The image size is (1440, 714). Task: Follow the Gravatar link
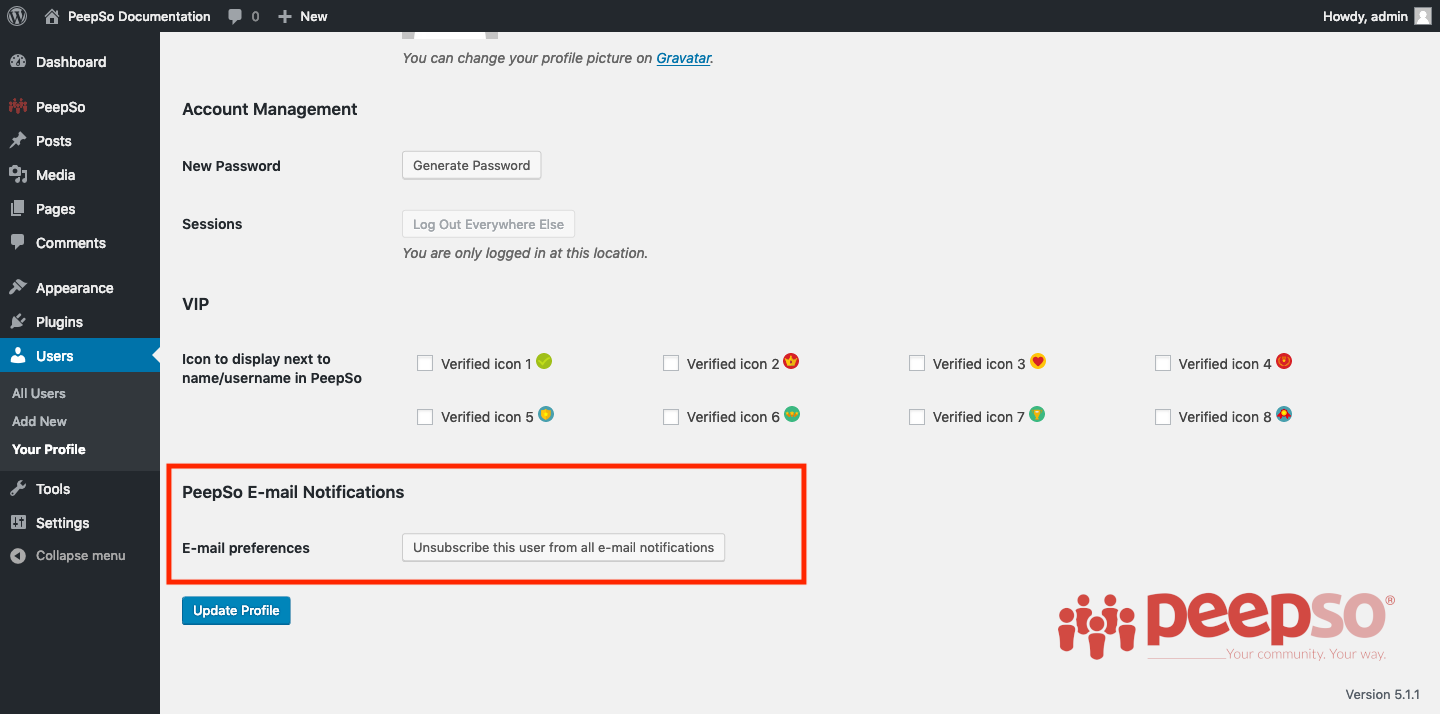coord(684,58)
